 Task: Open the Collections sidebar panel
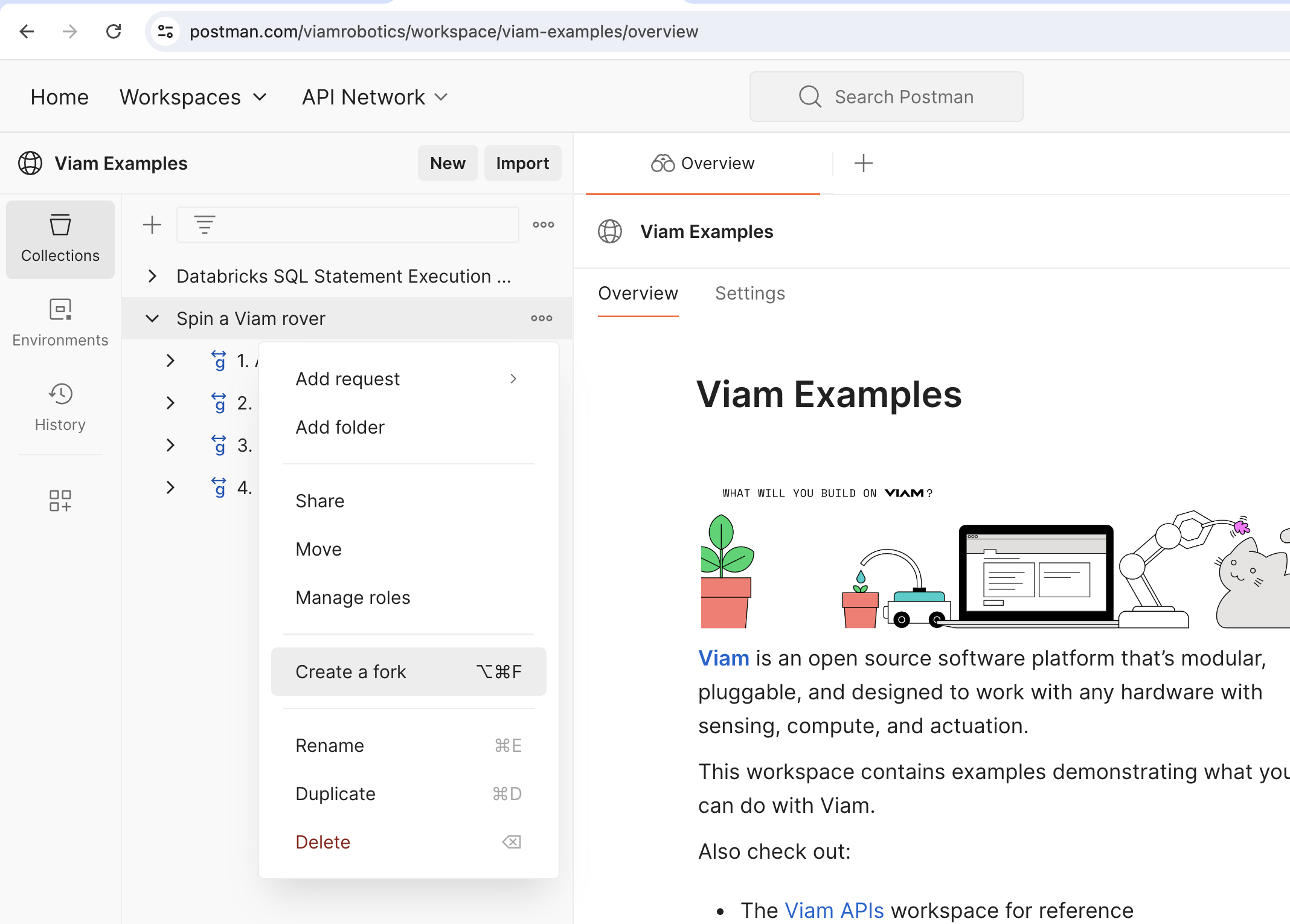[60, 239]
